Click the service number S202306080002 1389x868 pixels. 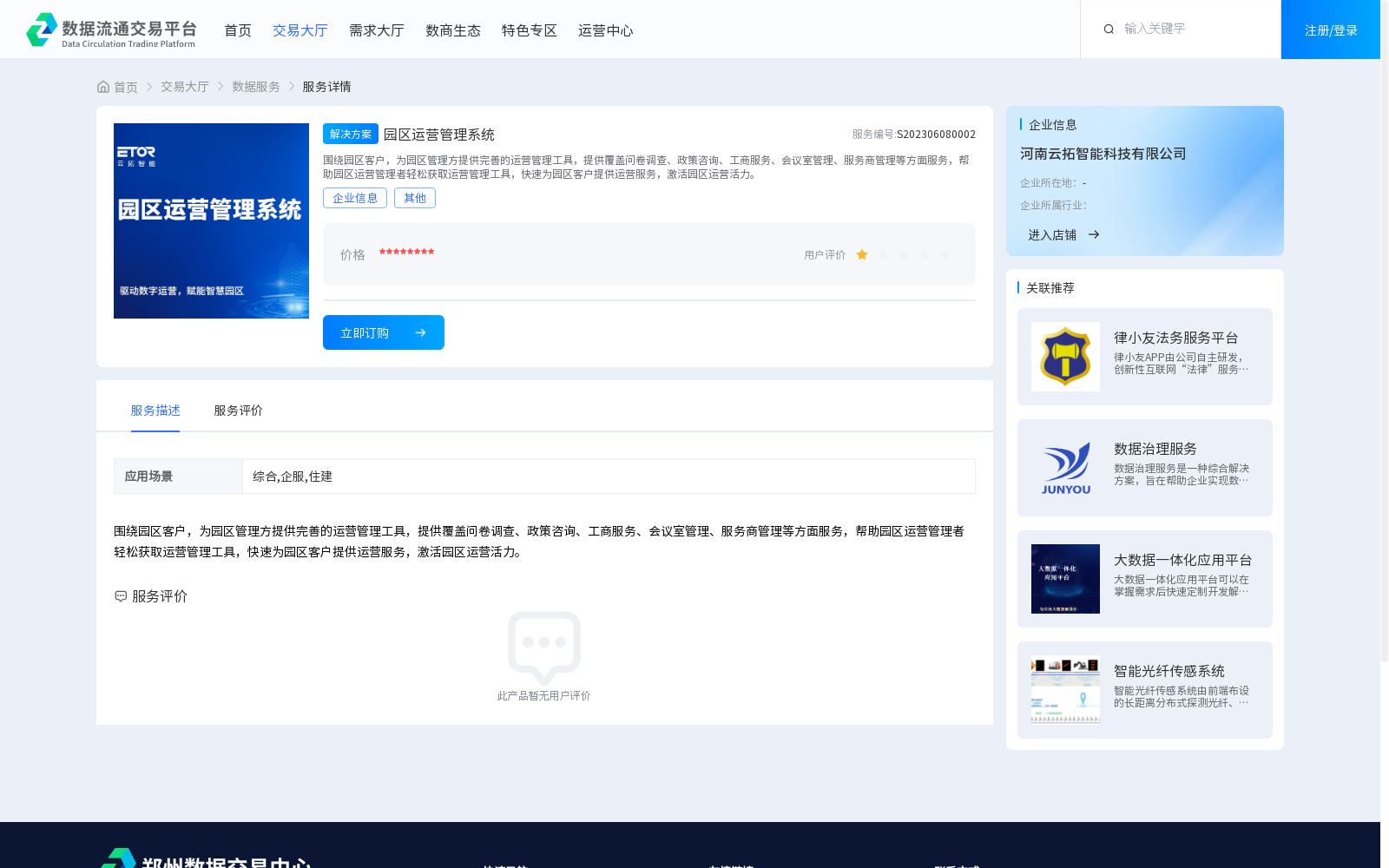[936, 135]
